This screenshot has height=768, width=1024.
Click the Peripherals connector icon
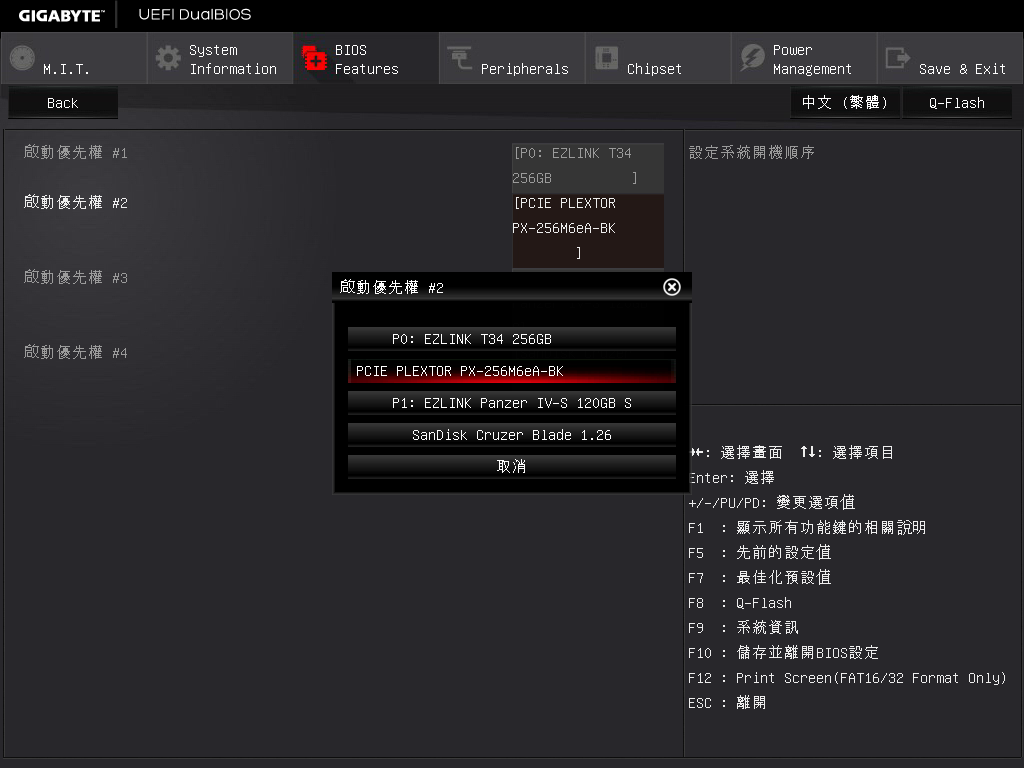click(x=460, y=58)
